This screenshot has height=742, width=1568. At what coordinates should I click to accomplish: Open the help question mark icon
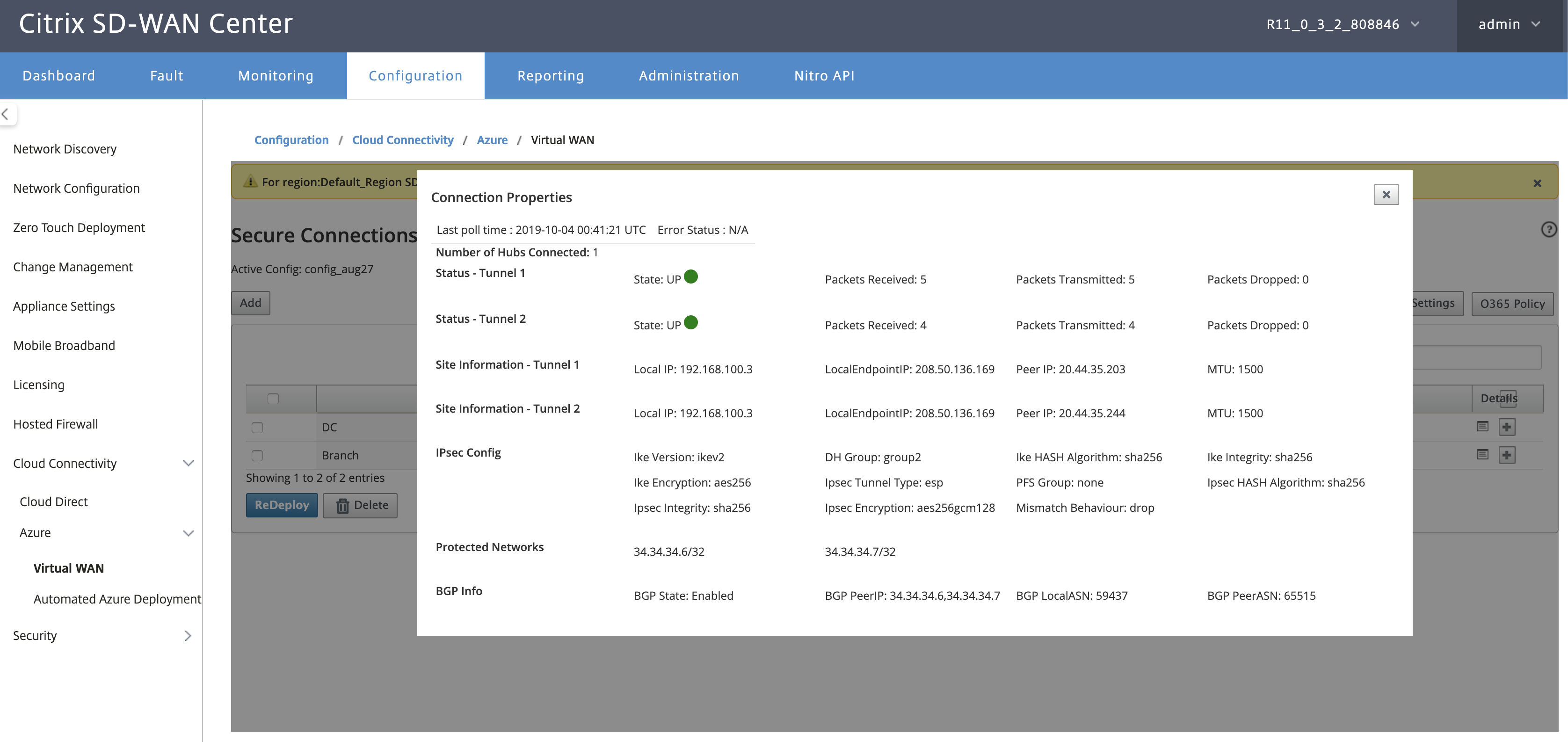[1548, 230]
